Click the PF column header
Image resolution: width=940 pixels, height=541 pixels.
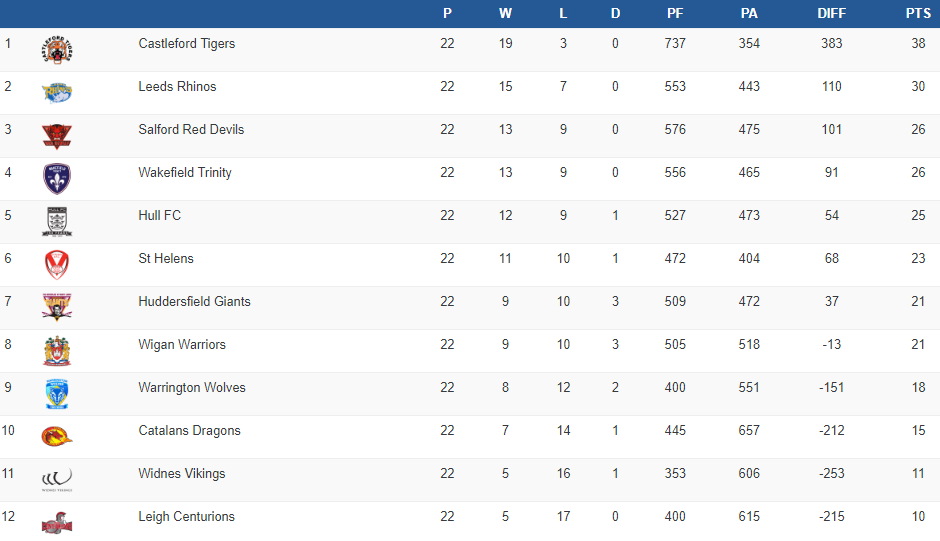675,14
